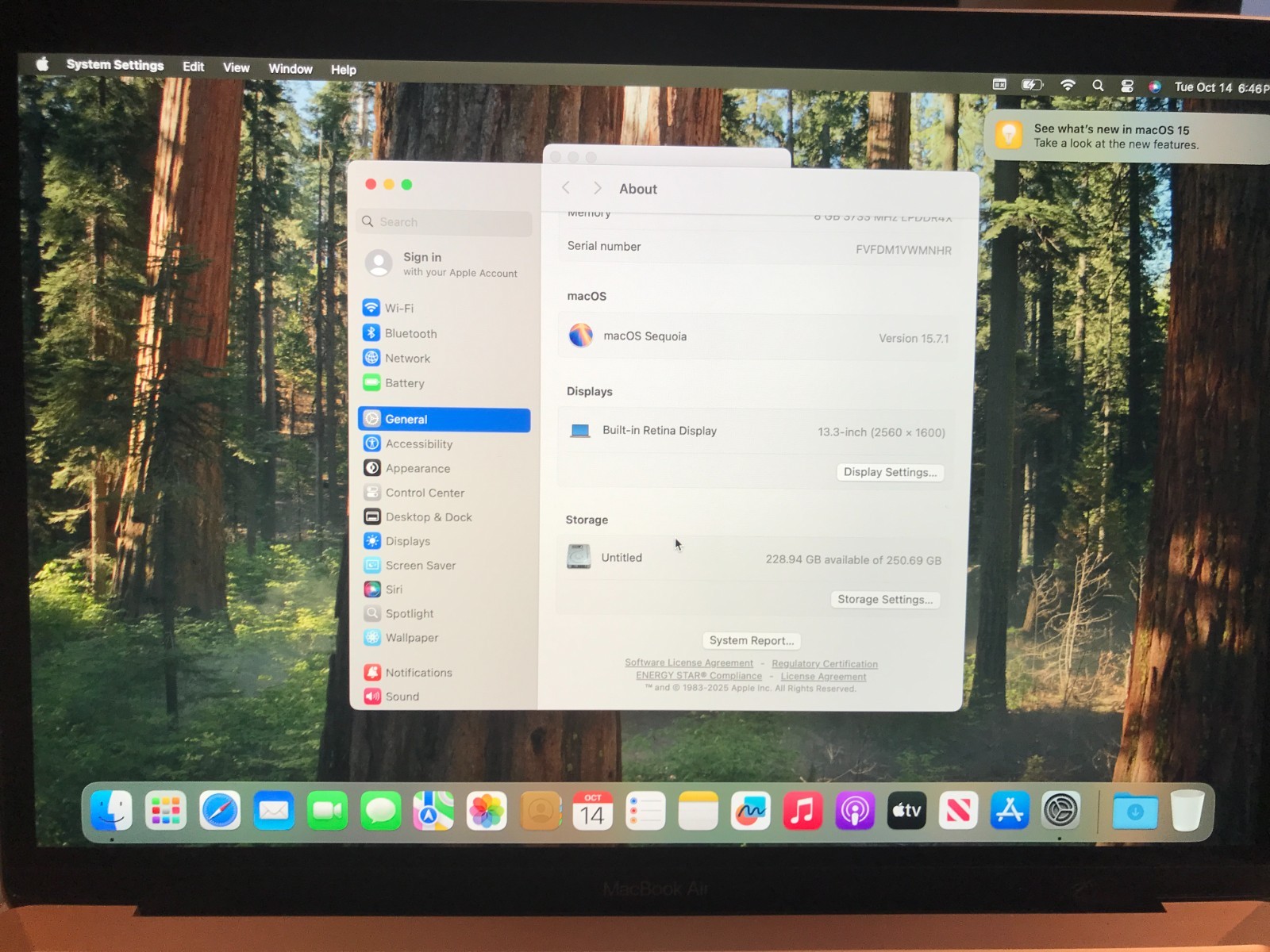Open the System Settings menu

[115, 65]
